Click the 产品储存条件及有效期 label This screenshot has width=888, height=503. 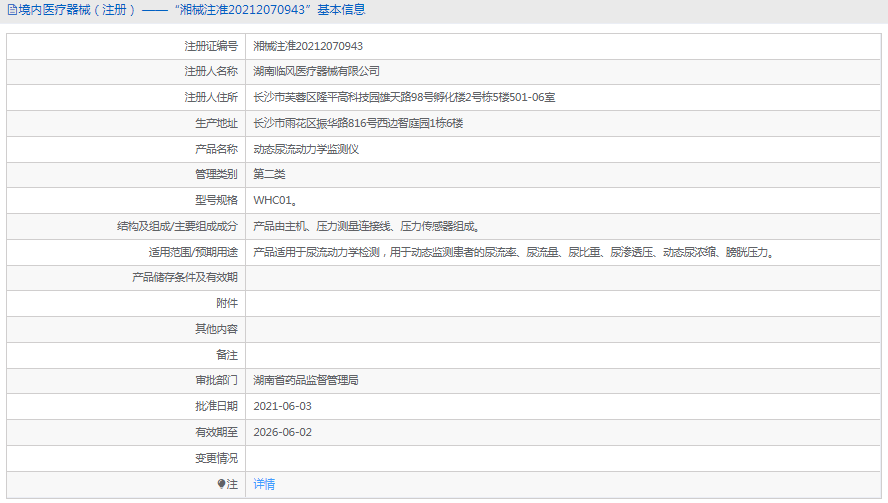(185, 278)
